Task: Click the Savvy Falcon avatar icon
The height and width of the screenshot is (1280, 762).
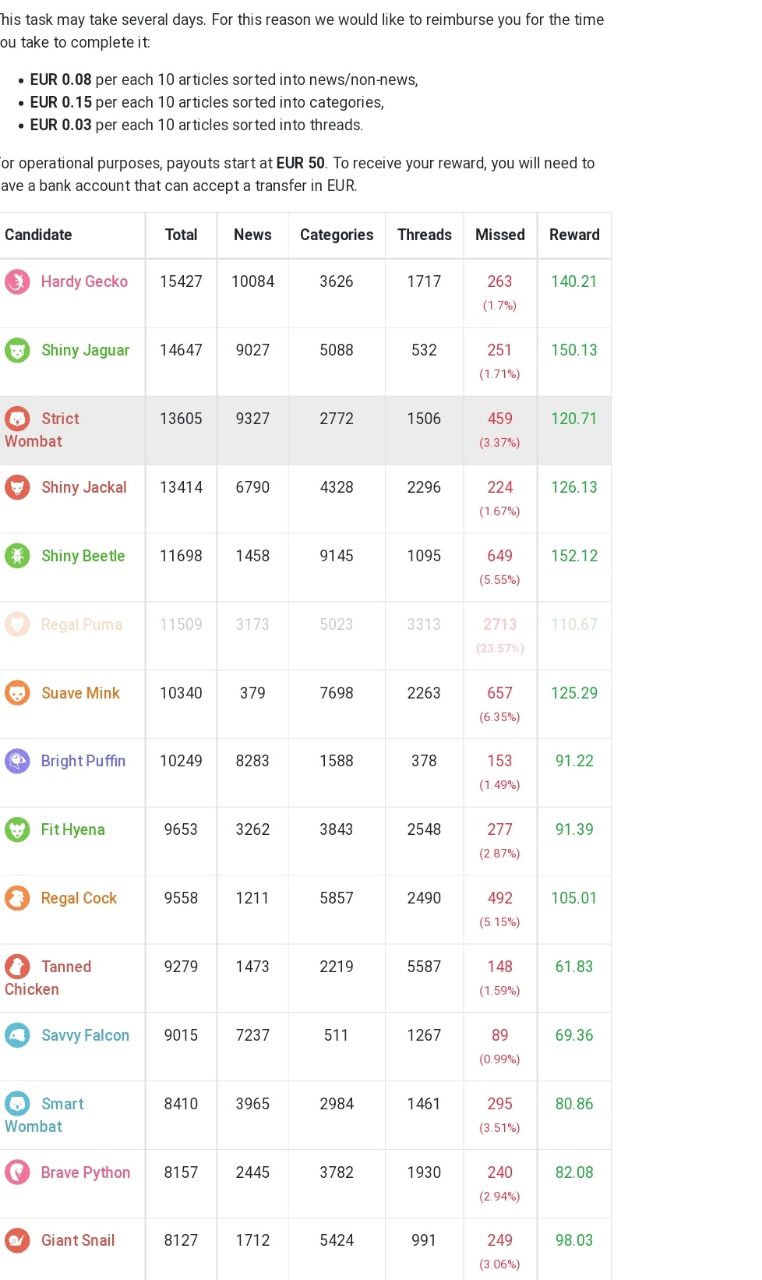Action: tap(17, 1035)
